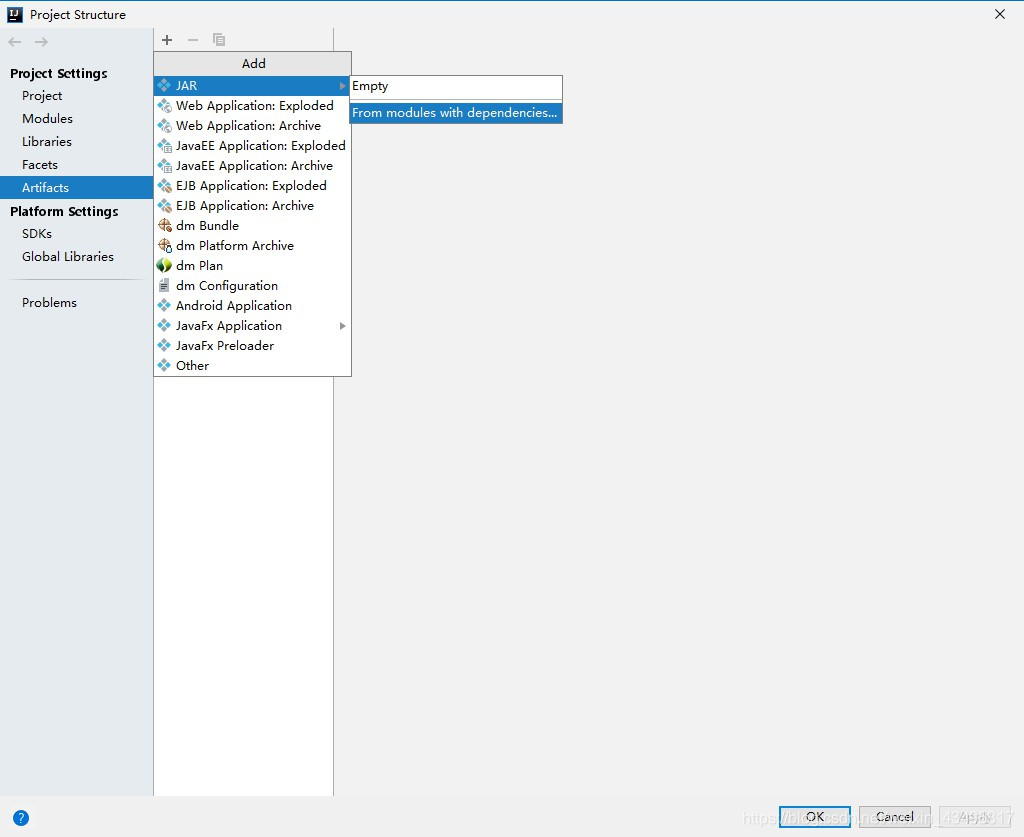Image resolution: width=1024 pixels, height=837 pixels.
Task: Click the JavaFx Application icon
Action: click(165, 326)
